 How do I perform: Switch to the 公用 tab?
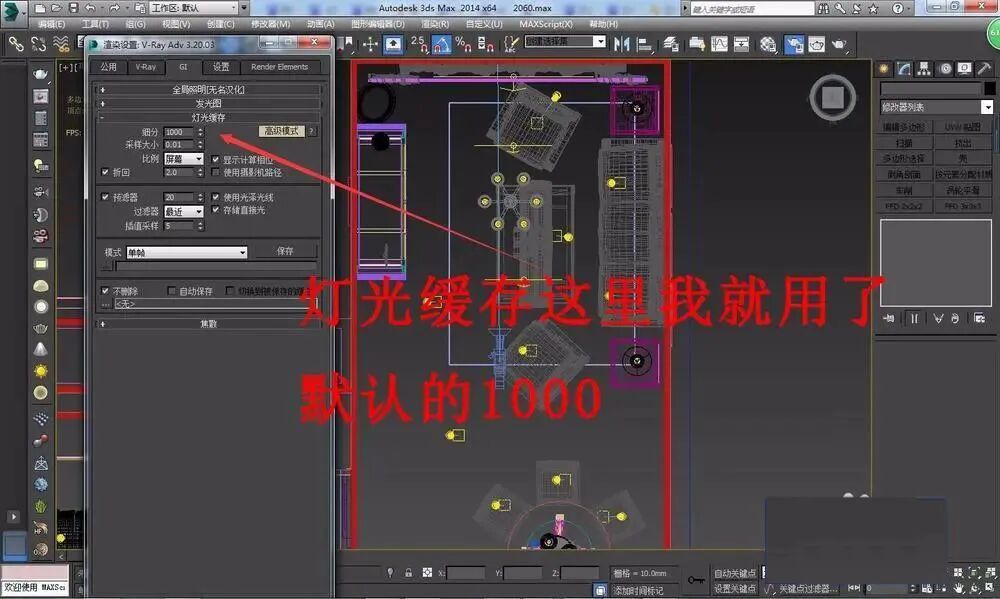pyautogui.click(x=108, y=67)
